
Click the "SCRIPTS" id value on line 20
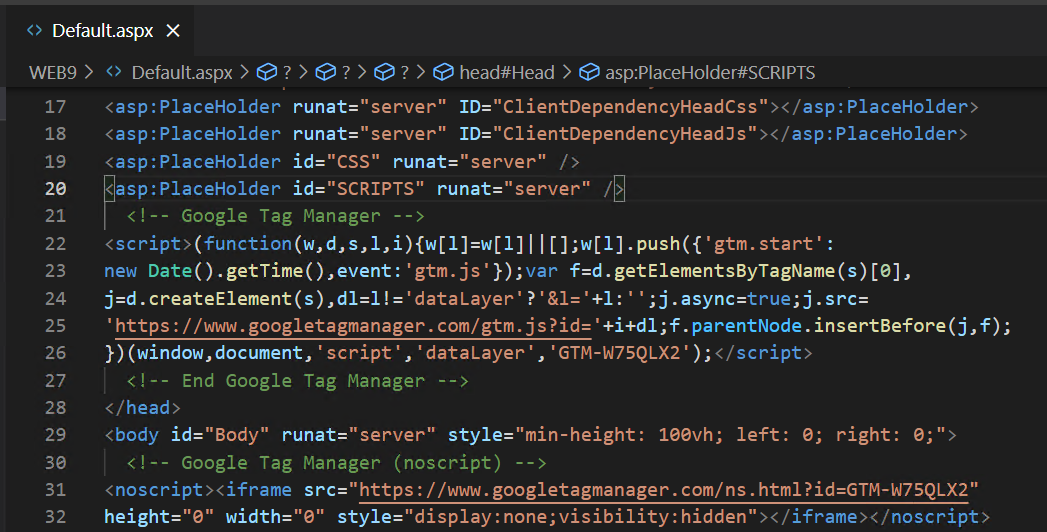(x=376, y=189)
